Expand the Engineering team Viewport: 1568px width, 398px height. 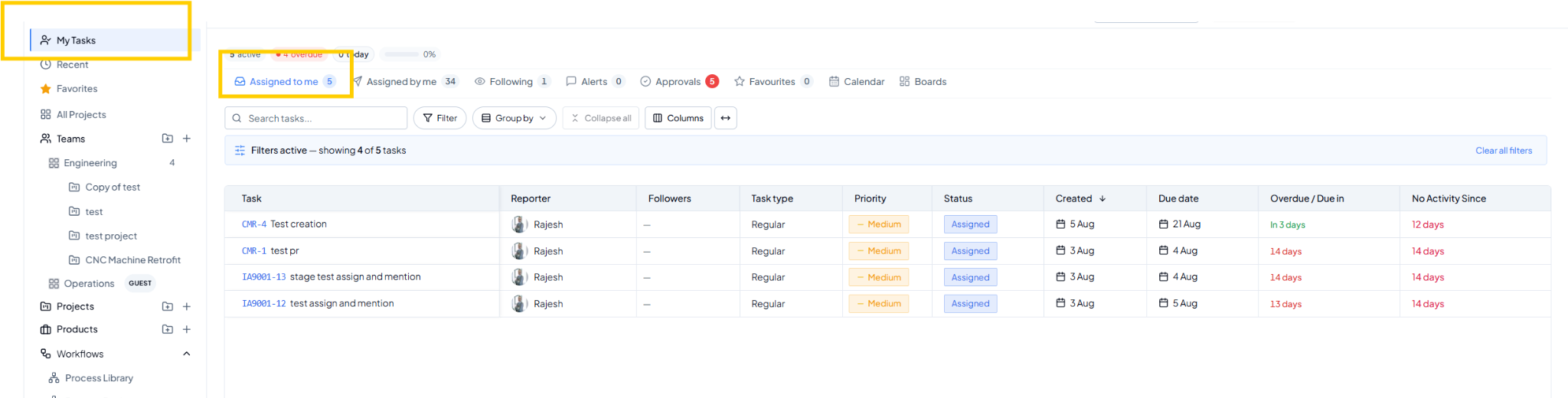pyautogui.click(x=90, y=163)
